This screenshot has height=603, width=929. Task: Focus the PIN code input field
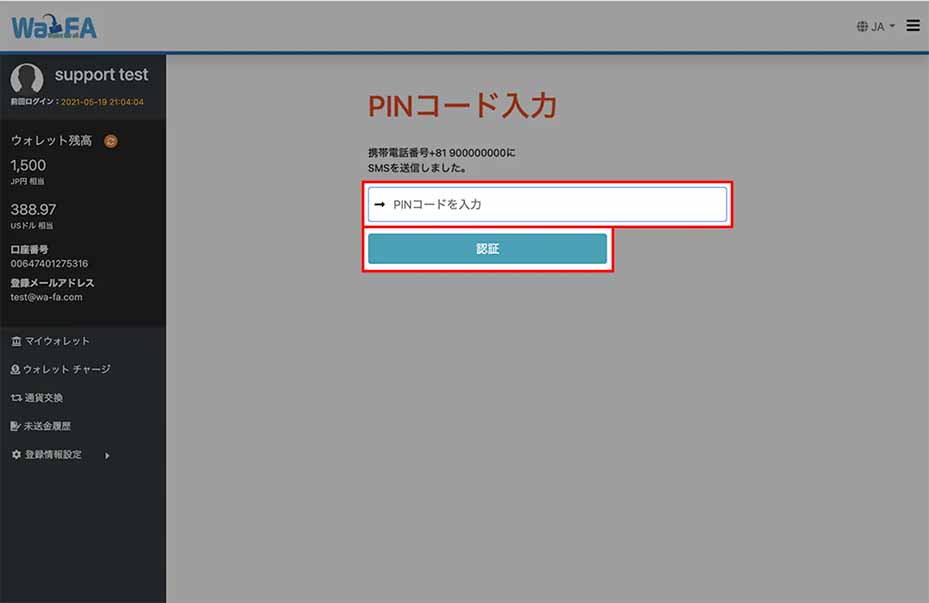(x=547, y=204)
